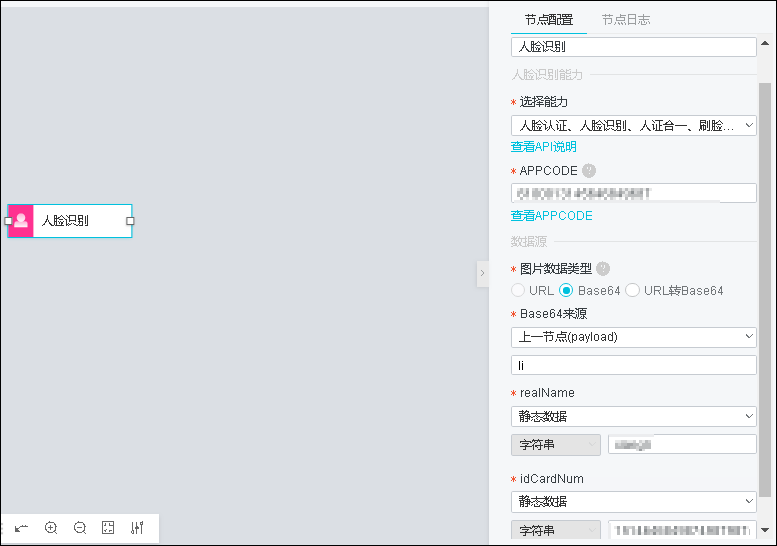Open the idCardNum source dropdown

(633, 501)
